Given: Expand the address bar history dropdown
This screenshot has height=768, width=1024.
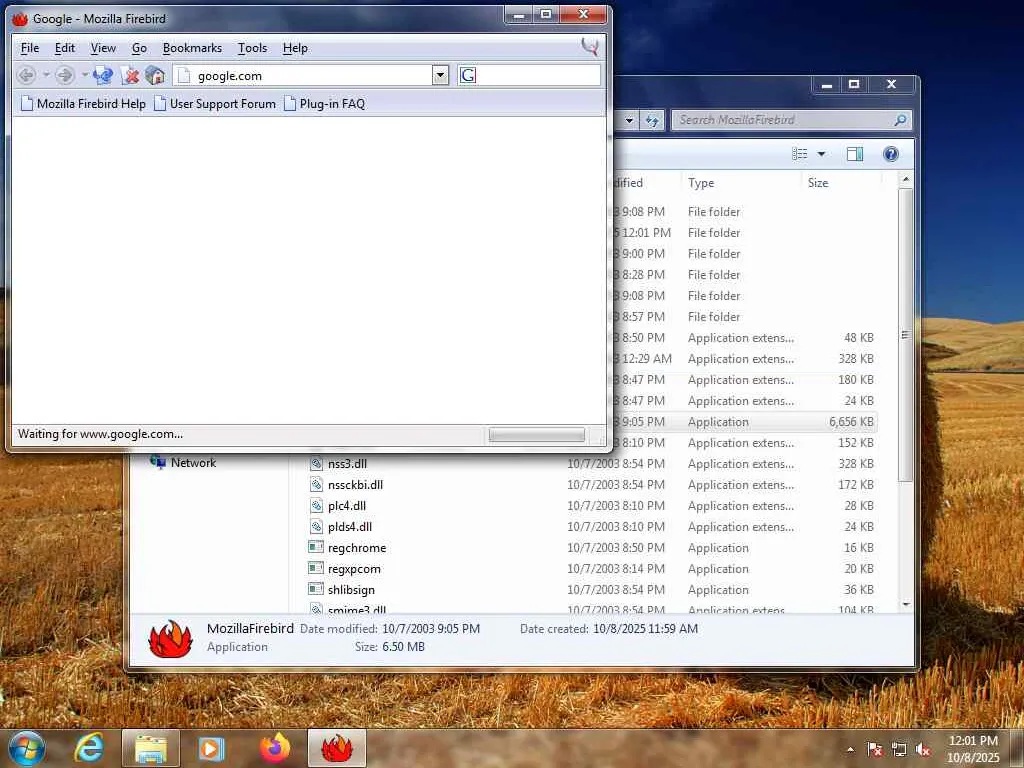Looking at the screenshot, I should tap(440, 75).
